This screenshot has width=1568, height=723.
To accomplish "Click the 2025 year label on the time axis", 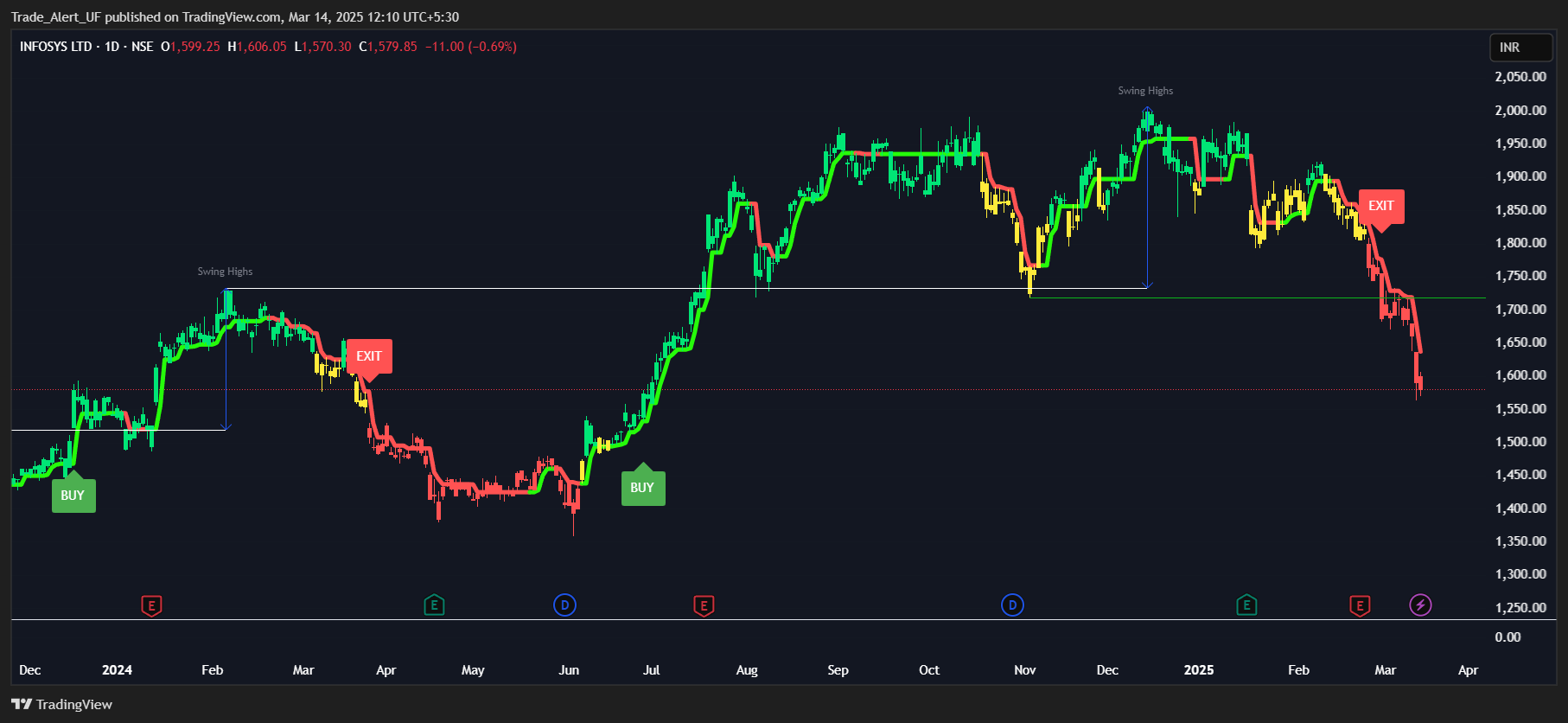I will (x=1199, y=670).
